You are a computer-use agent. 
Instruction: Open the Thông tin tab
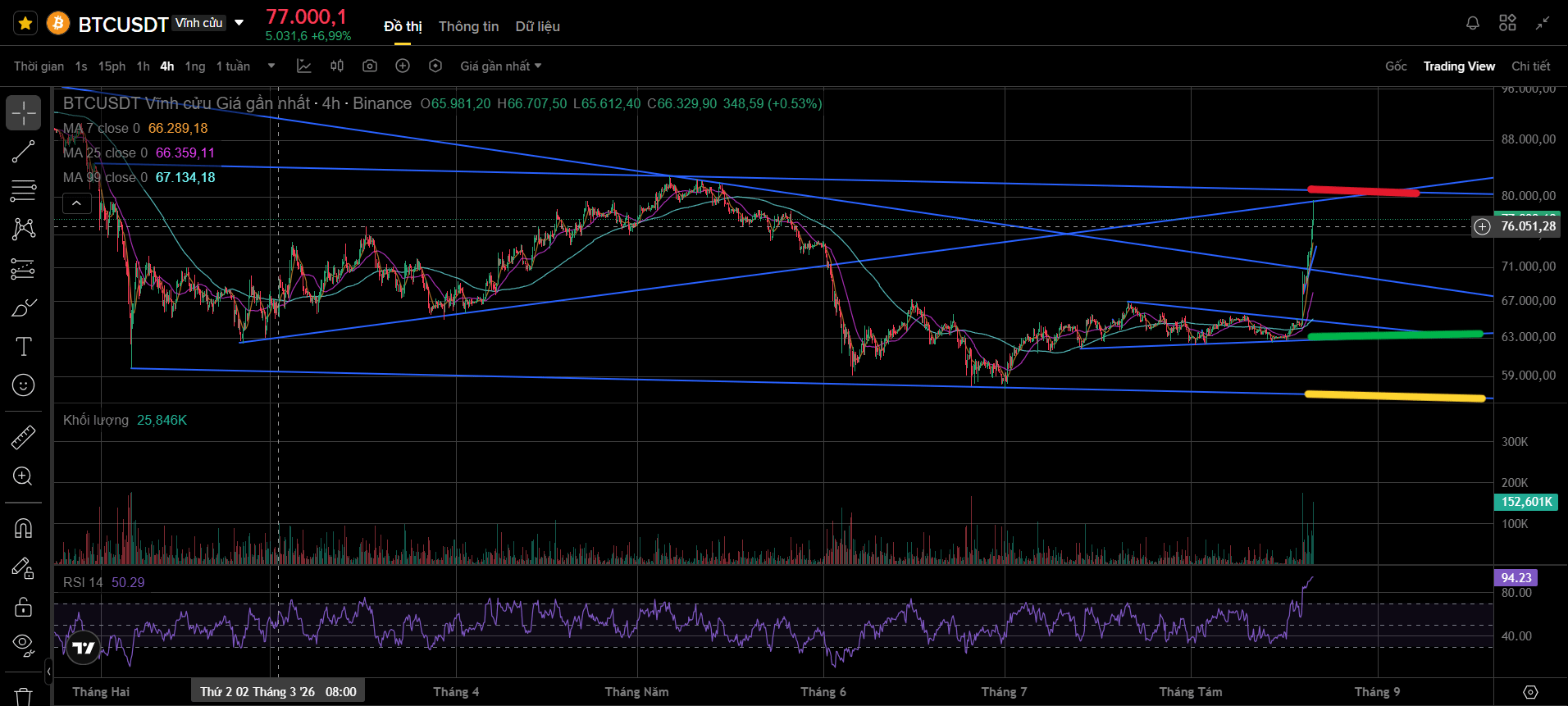pyautogui.click(x=468, y=26)
